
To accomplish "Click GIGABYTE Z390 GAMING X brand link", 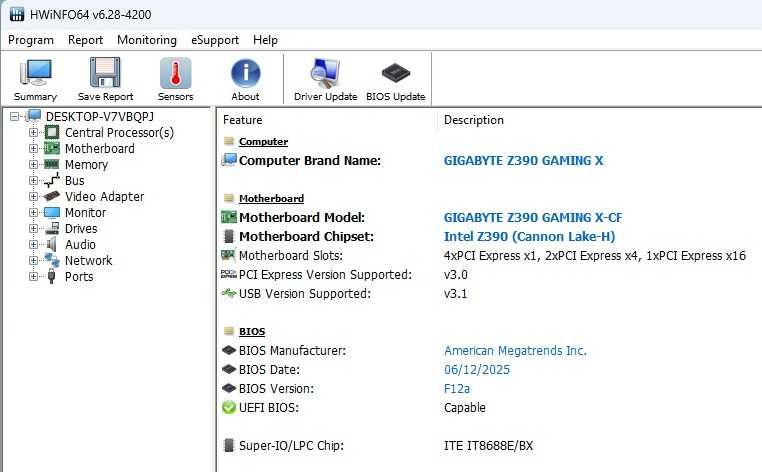I will point(523,160).
